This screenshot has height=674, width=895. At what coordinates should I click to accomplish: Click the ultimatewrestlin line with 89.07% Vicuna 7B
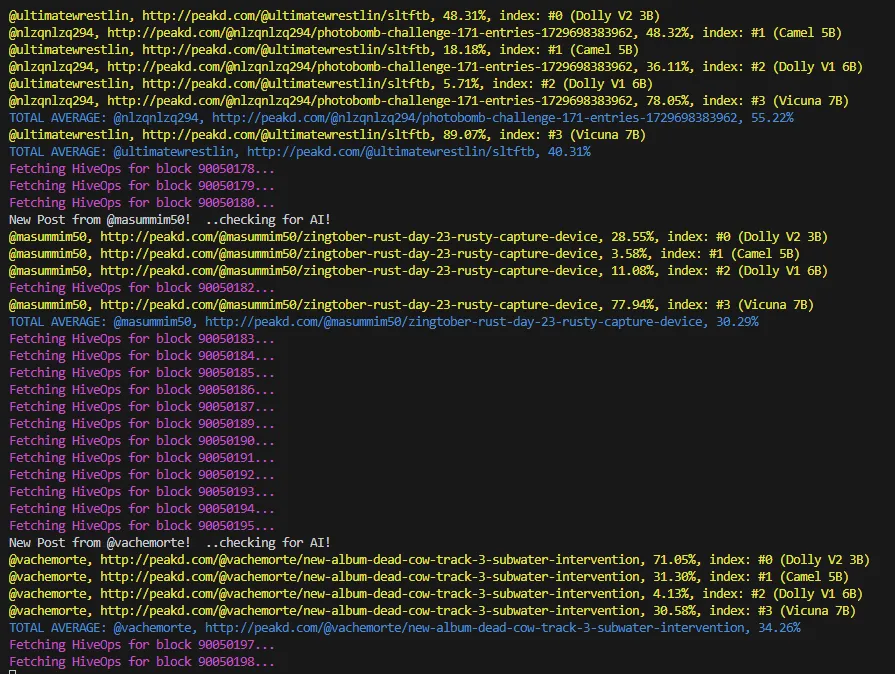327,135
